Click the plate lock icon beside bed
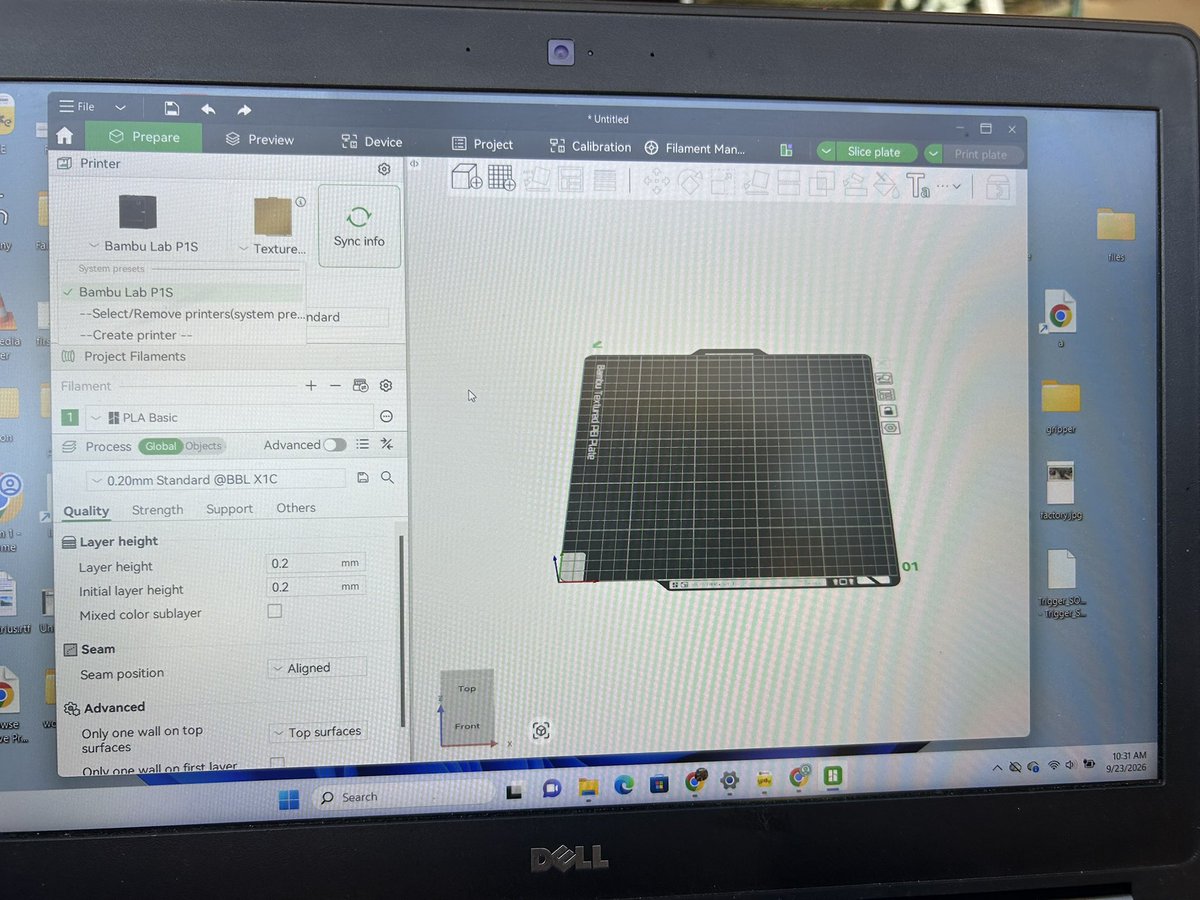The image size is (1200, 900). 887,410
